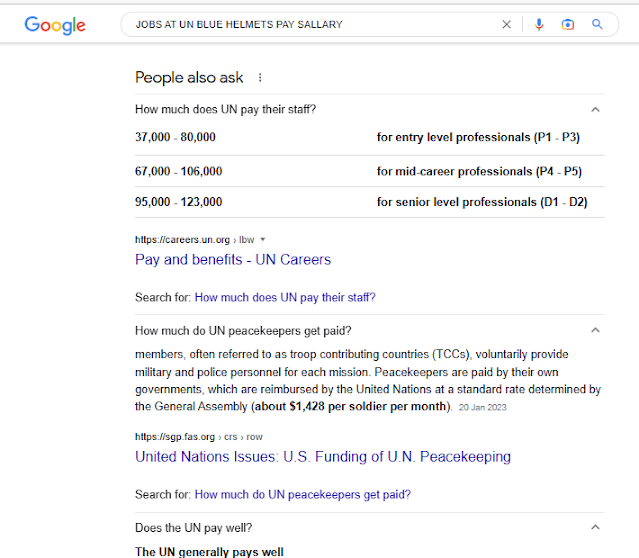Open 'Pay and benefits - UN Careers' result
The image size is (639, 558).
click(x=233, y=260)
